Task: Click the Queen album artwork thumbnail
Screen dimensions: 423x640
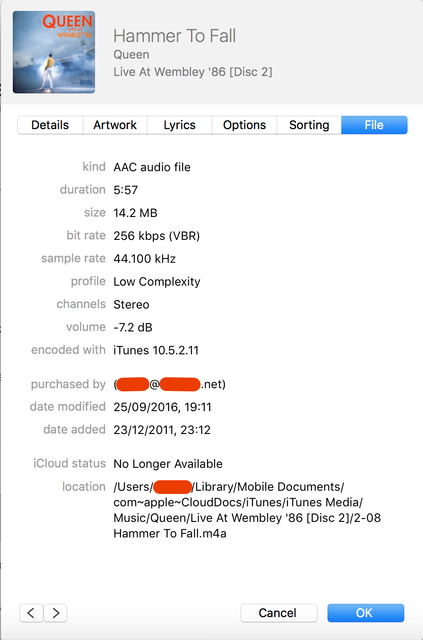Action: 54,52
